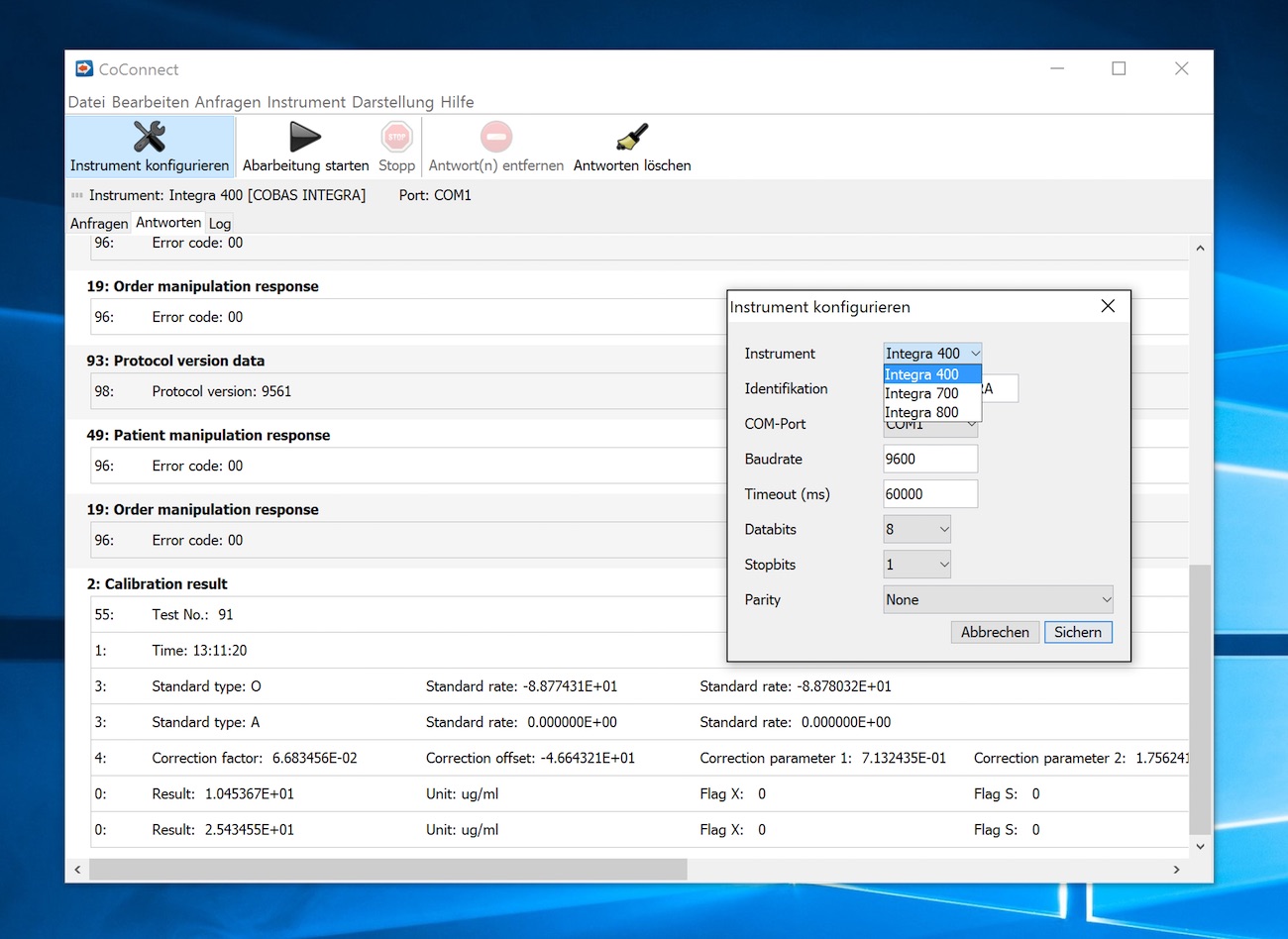
Task: Select the 'Result: 1.045367E+01' cell
Action: point(223,793)
